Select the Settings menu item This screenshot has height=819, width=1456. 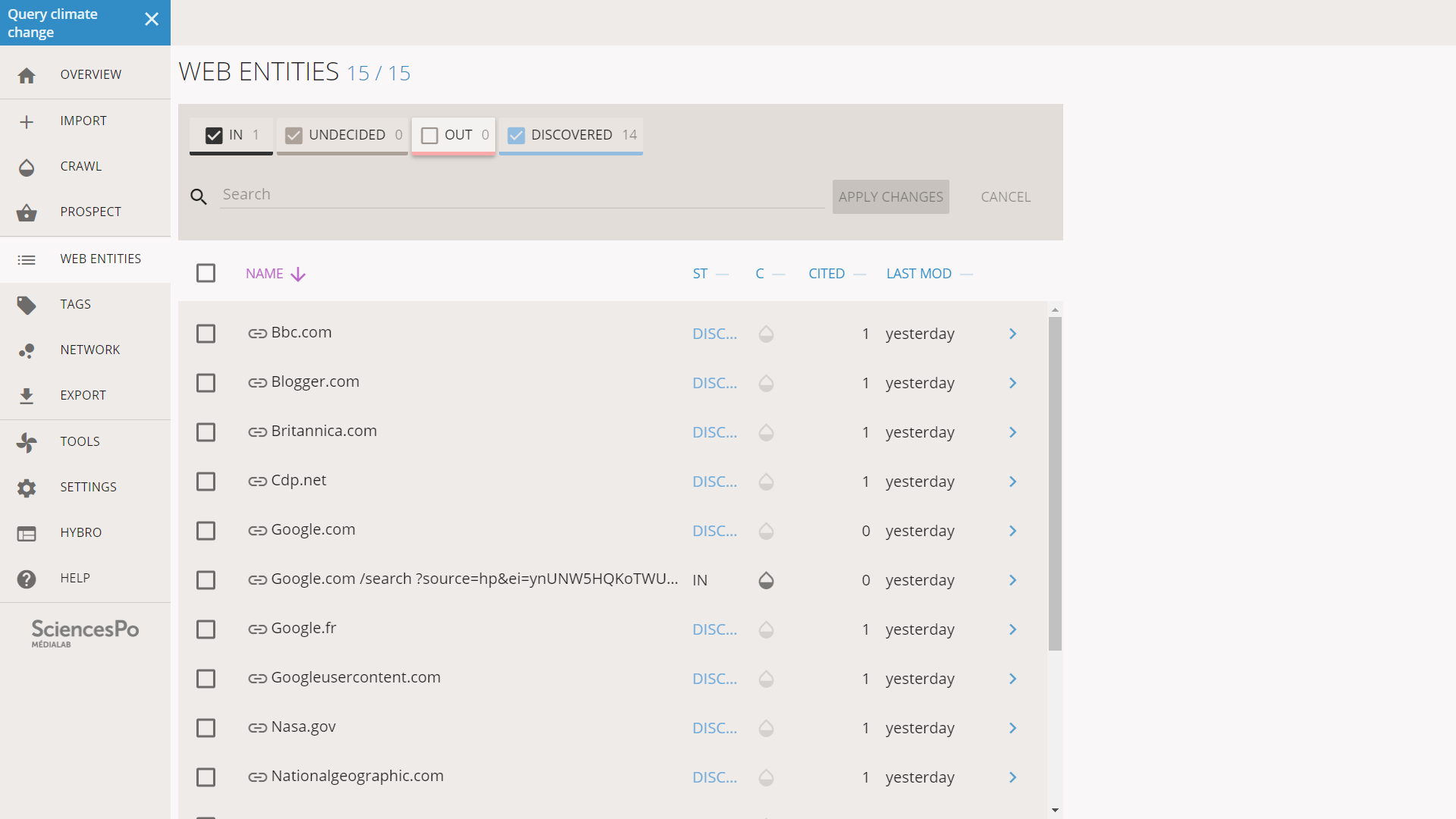point(86,487)
